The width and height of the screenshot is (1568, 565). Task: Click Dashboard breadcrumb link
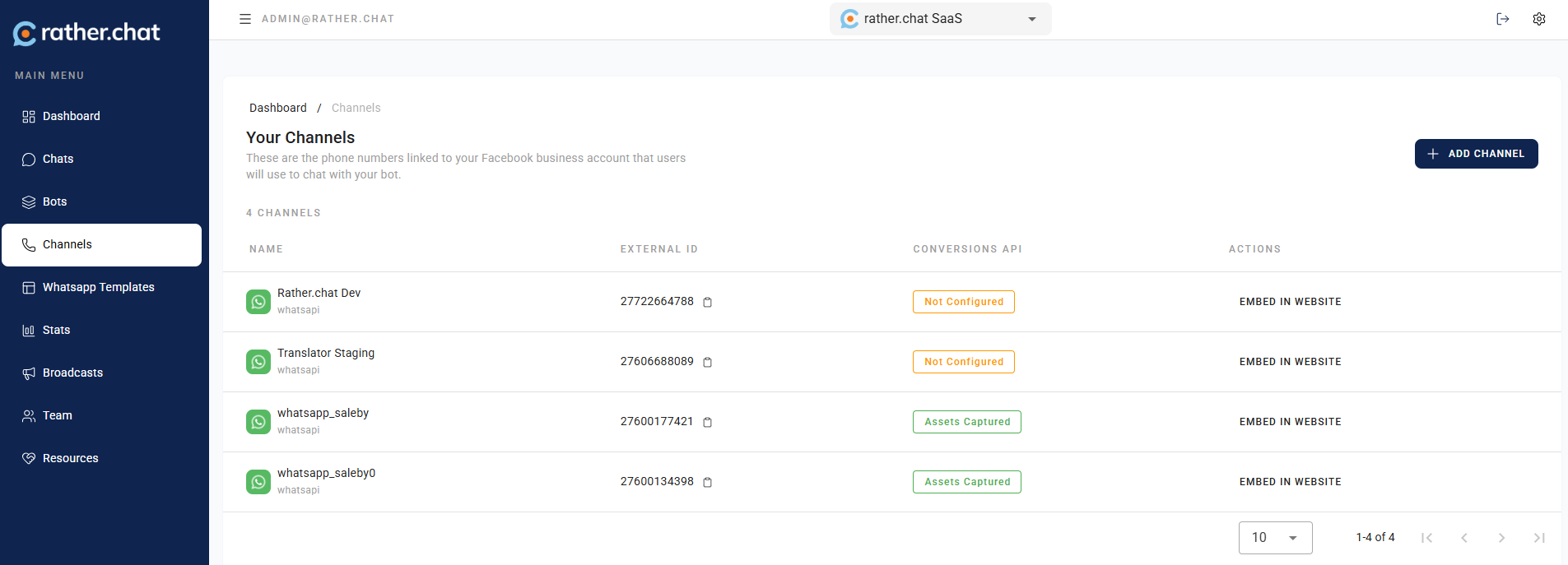tap(278, 108)
